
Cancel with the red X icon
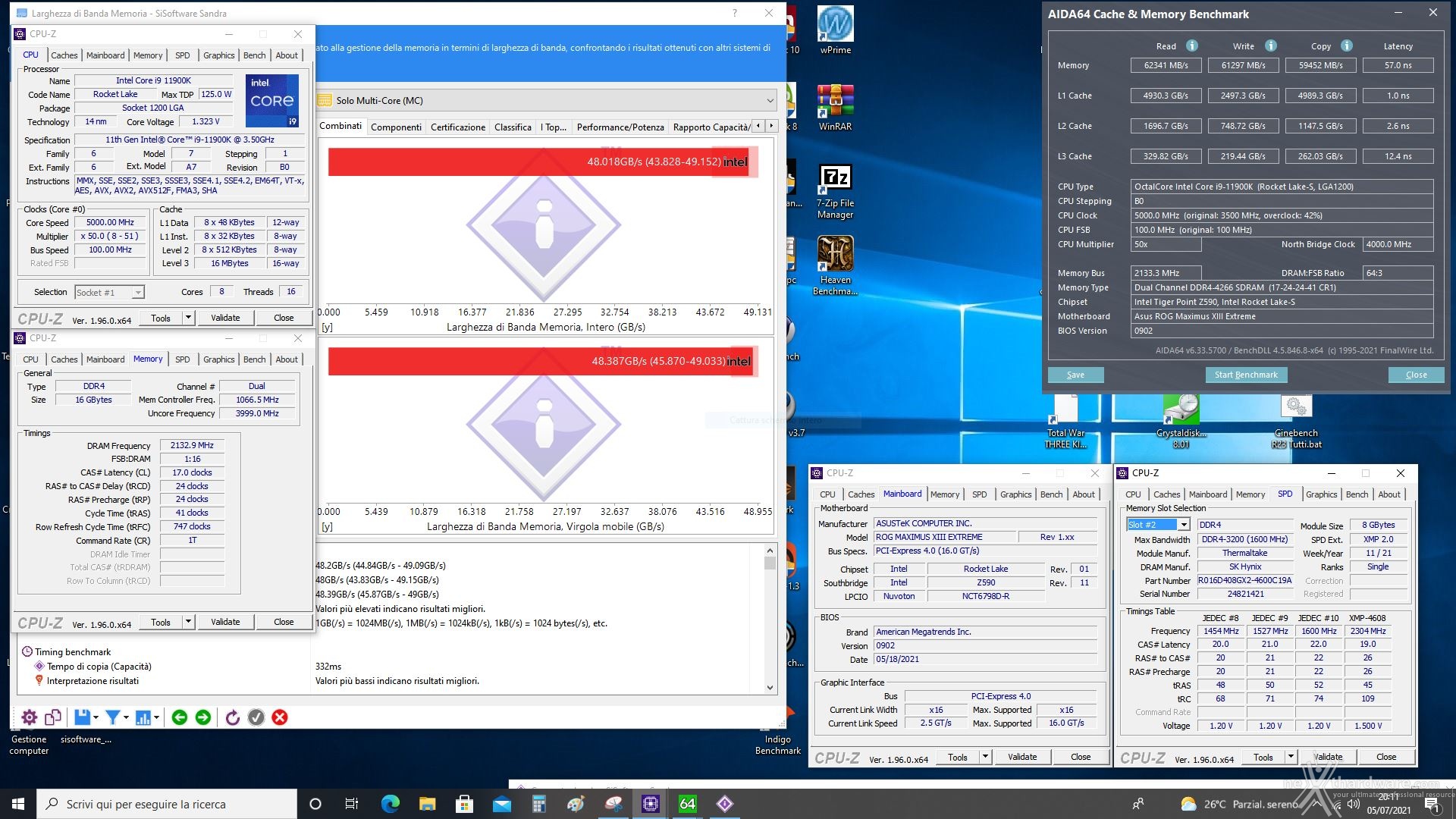280,717
